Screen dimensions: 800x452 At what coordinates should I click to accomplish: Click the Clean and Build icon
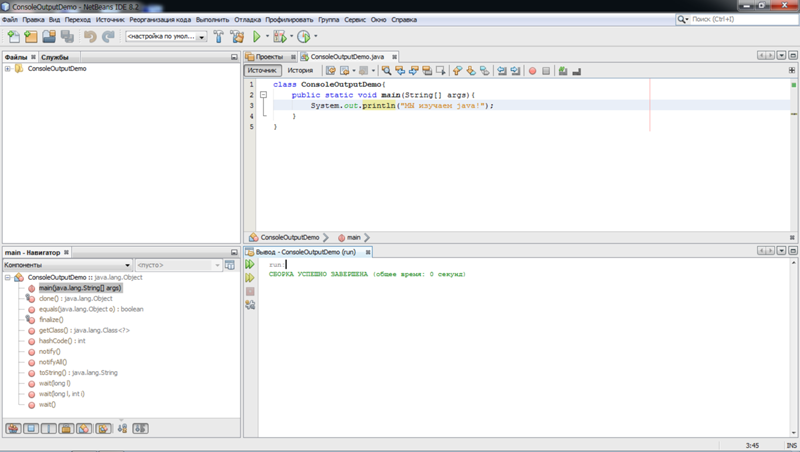coord(237,37)
